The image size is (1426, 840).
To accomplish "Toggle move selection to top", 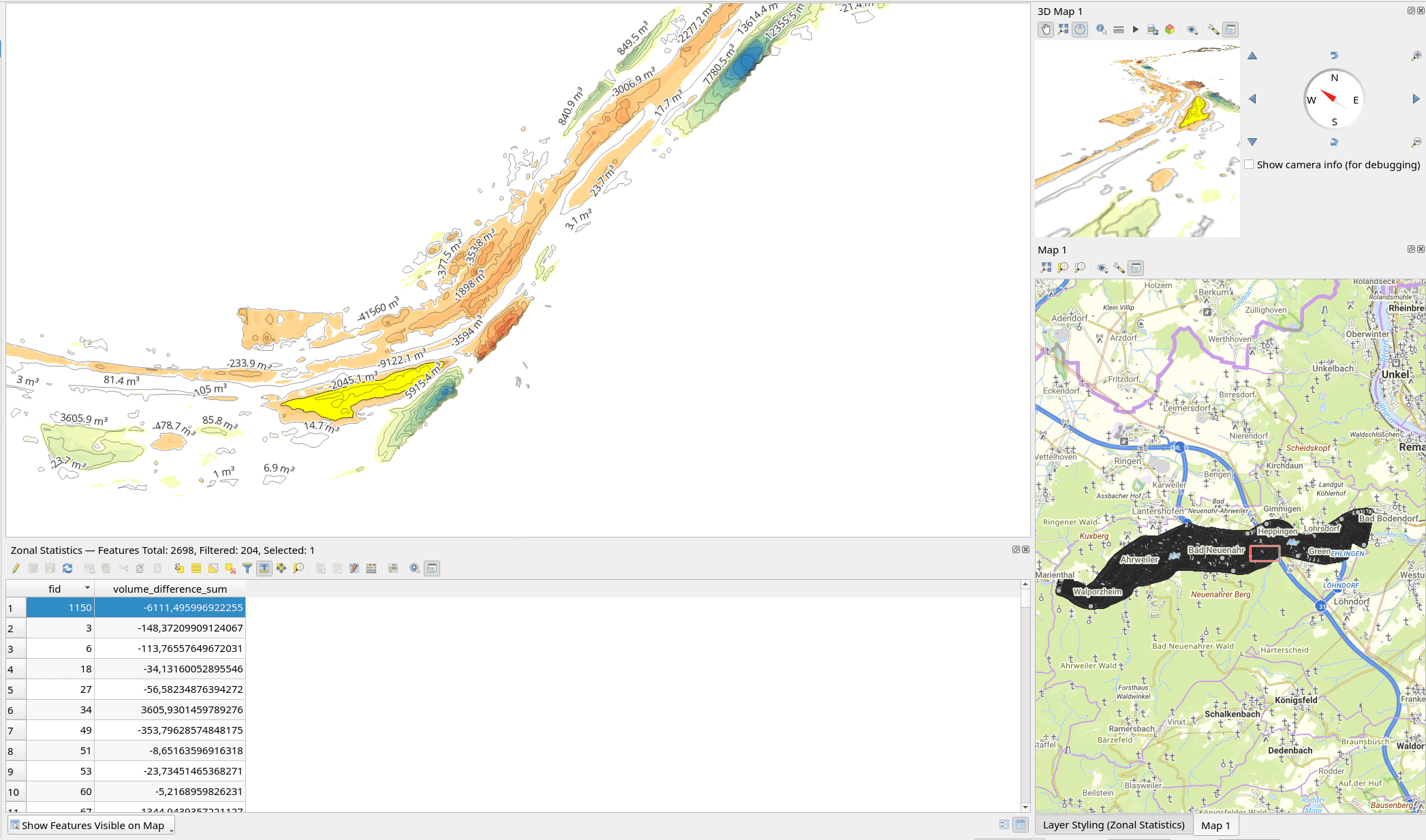I will (264, 568).
